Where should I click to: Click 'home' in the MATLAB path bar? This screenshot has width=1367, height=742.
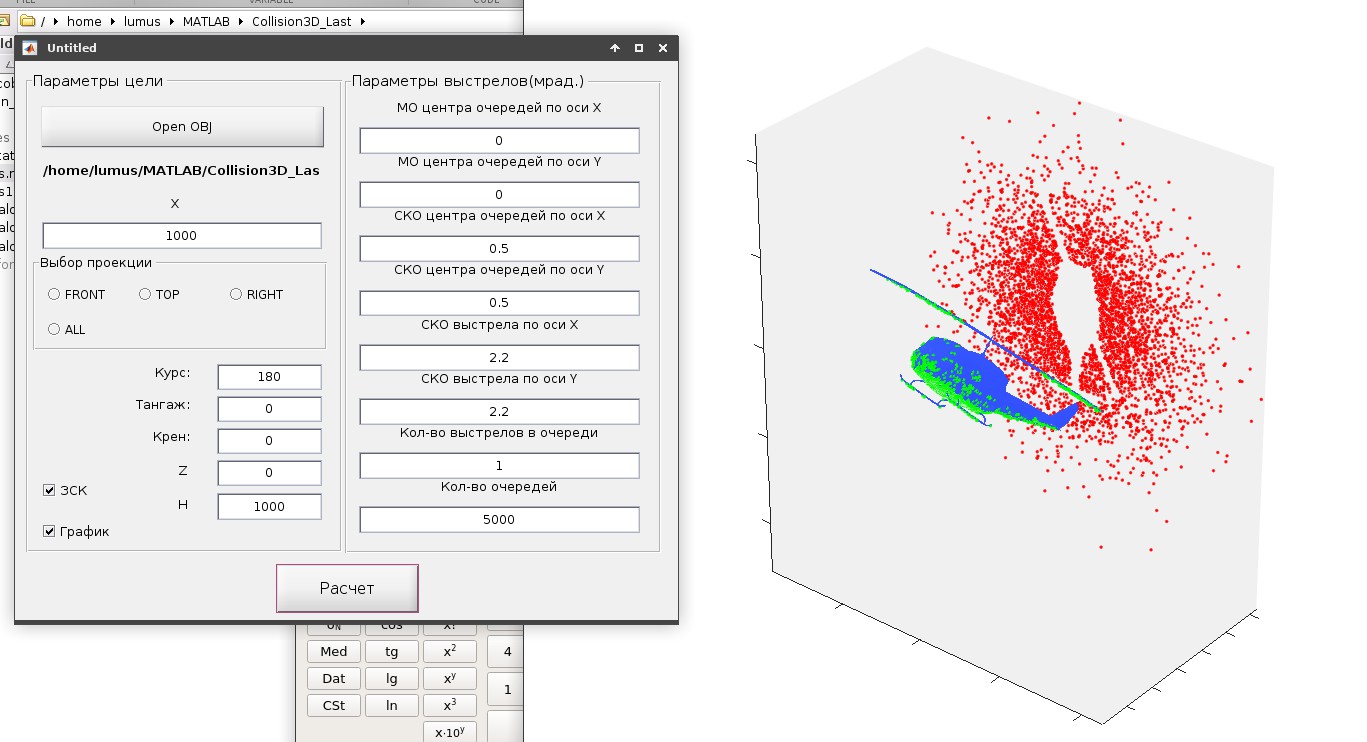(x=84, y=21)
